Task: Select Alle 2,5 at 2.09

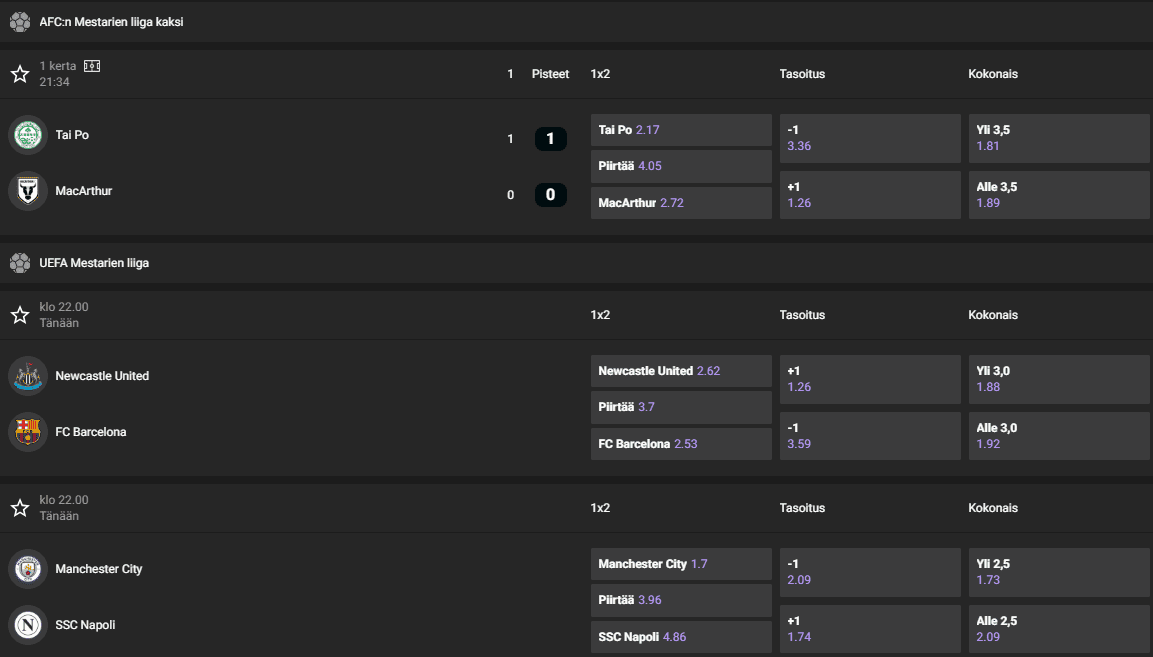Action: [1059, 629]
